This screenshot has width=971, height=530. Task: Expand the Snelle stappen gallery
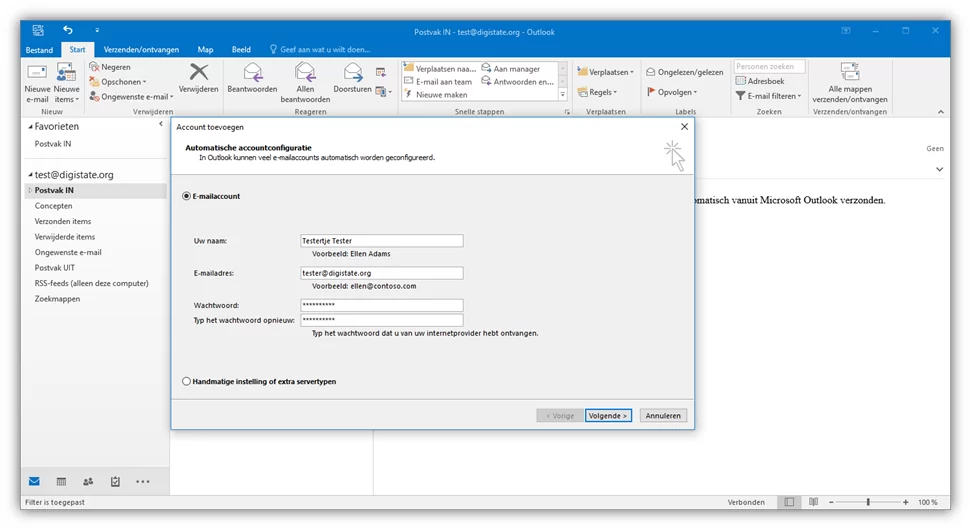(x=562, y=95)
